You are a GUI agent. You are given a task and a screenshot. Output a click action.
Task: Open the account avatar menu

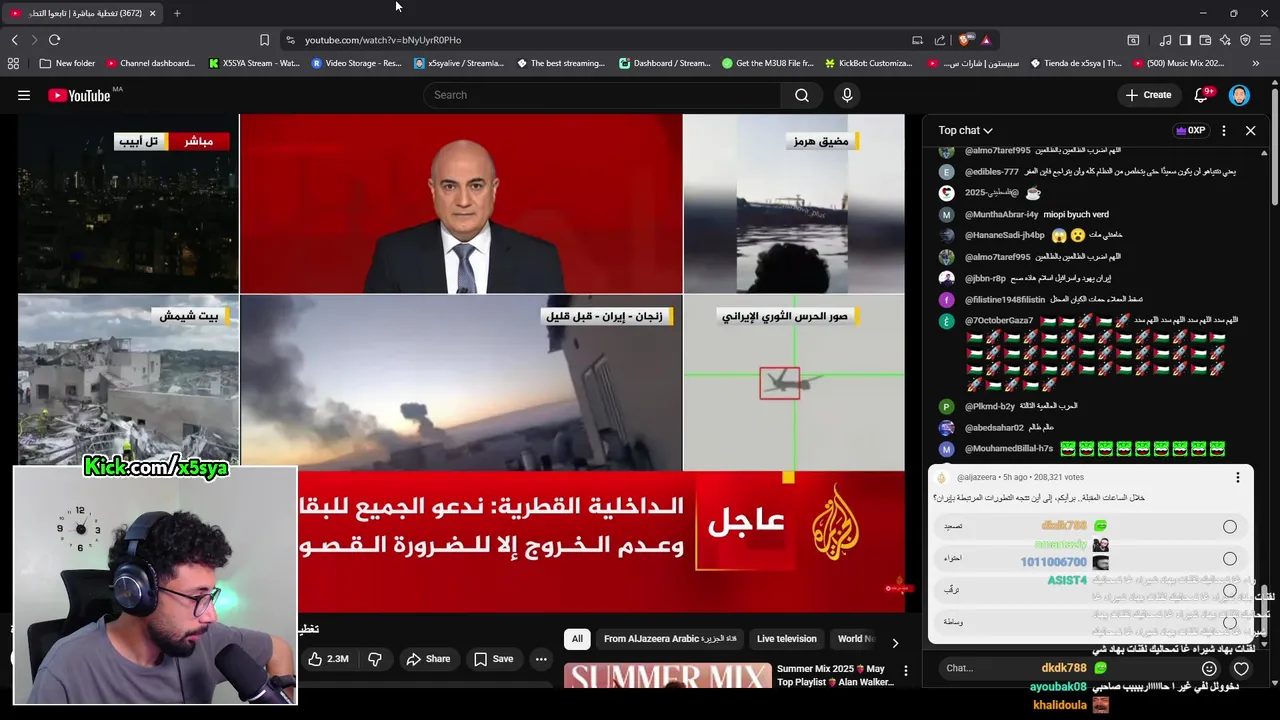pos(1239,95)
